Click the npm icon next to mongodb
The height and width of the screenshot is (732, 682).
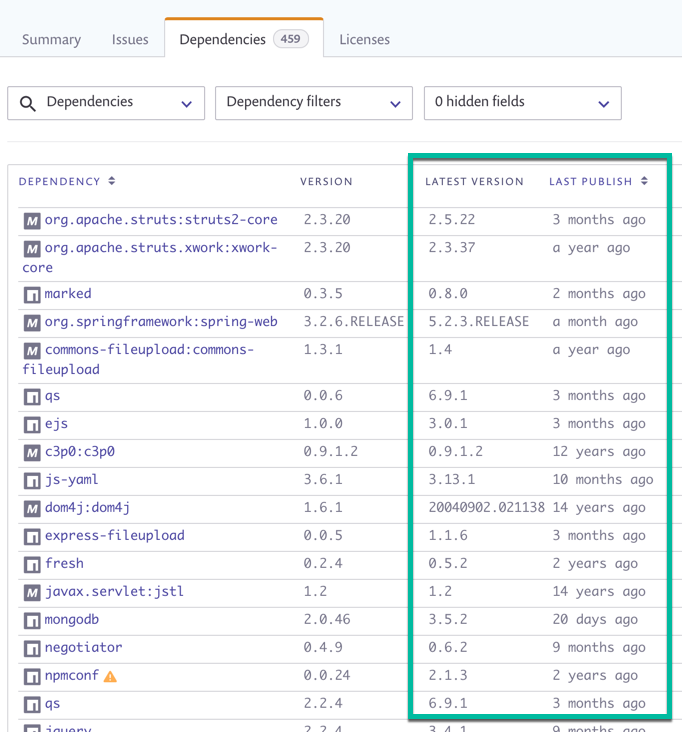coord(32,621)
